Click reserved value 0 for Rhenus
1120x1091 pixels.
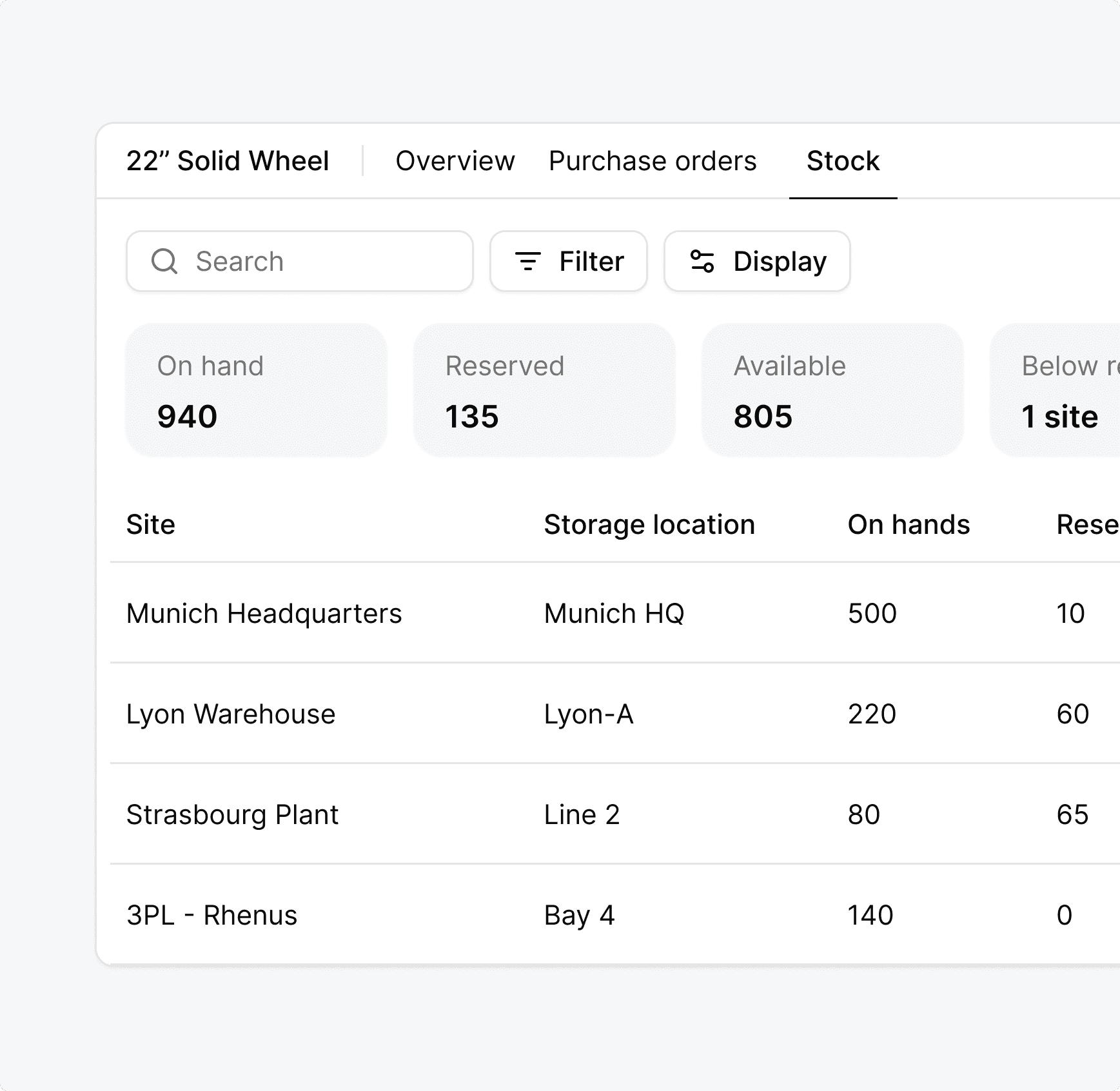[1065, 915]
